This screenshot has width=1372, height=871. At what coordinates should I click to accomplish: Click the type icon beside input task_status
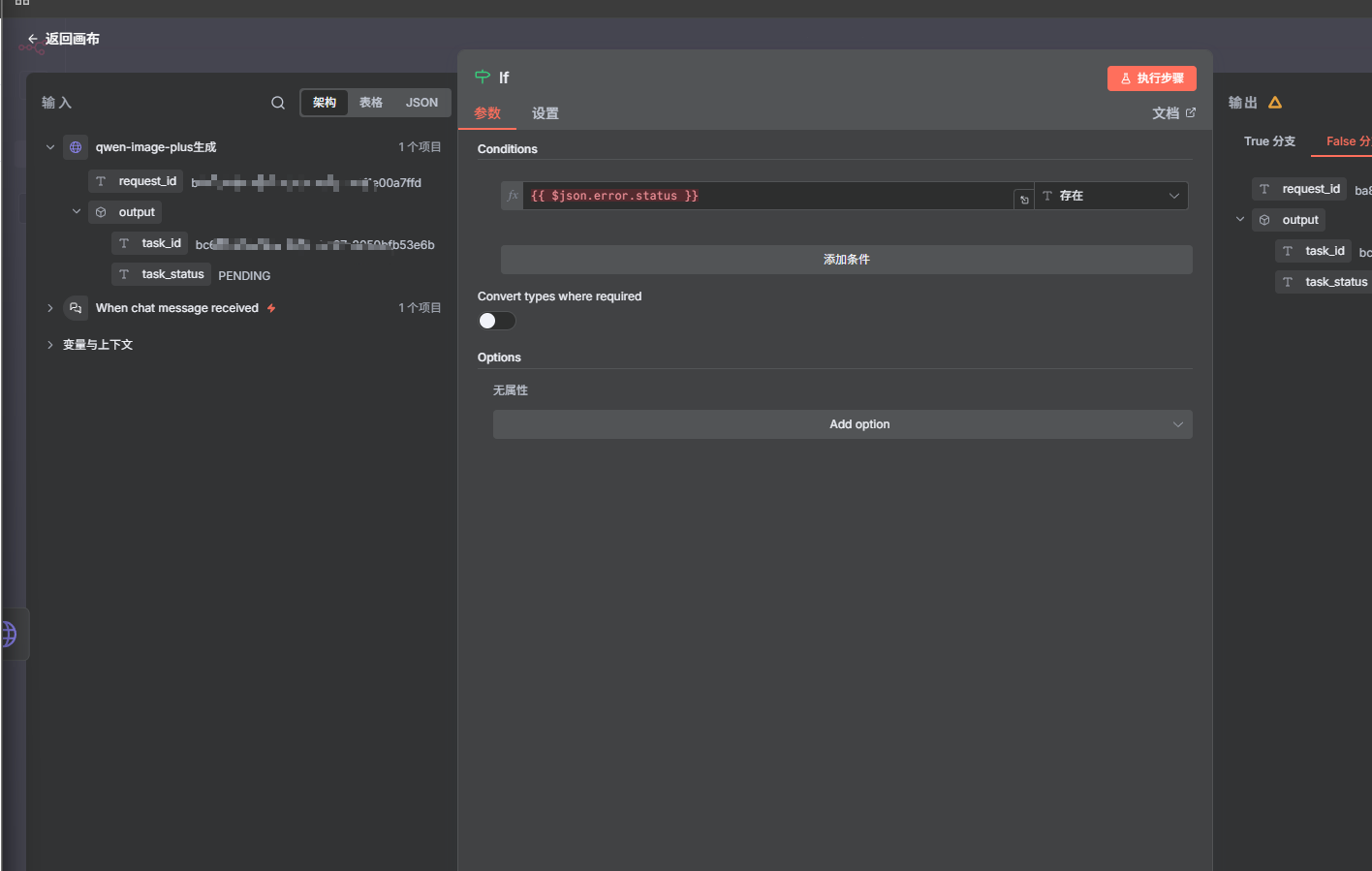click(124, 274)
